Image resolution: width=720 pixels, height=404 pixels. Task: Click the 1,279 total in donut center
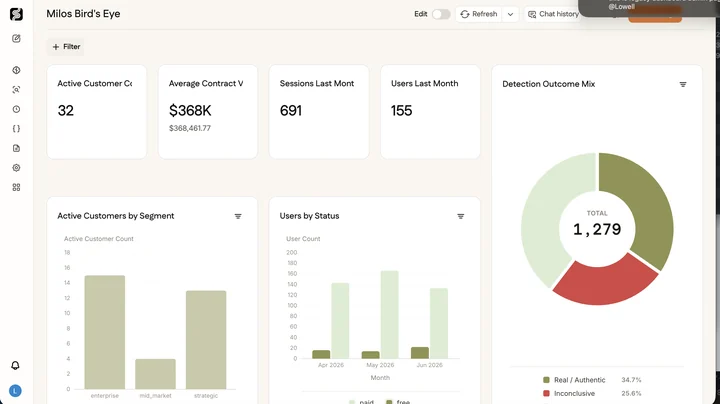click(597, 229)
